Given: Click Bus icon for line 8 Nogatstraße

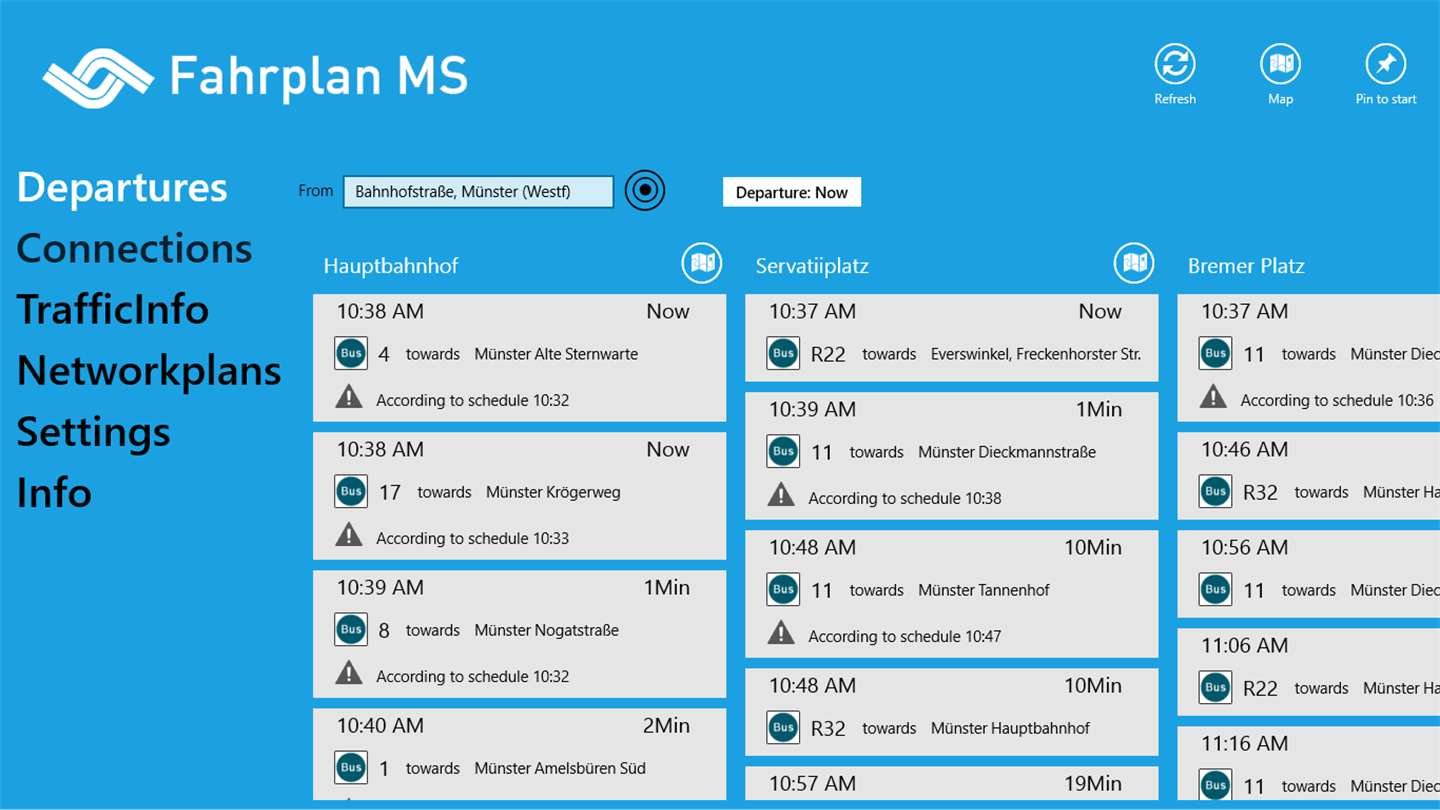Looking at the screenshot, I should coord(351,629).
